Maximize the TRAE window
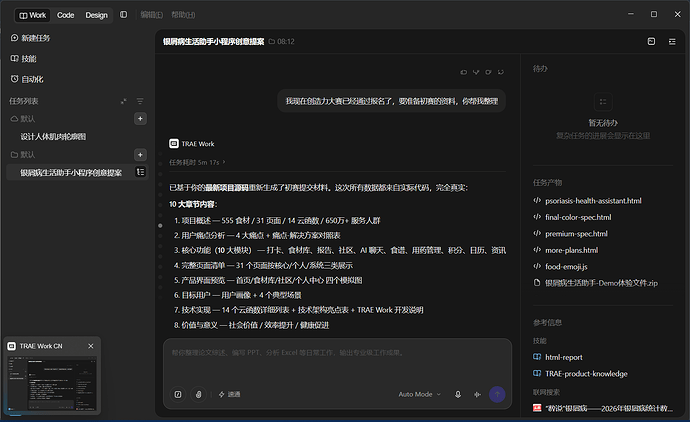The width and height of the screenshot is (690, 422). (654, 14)
